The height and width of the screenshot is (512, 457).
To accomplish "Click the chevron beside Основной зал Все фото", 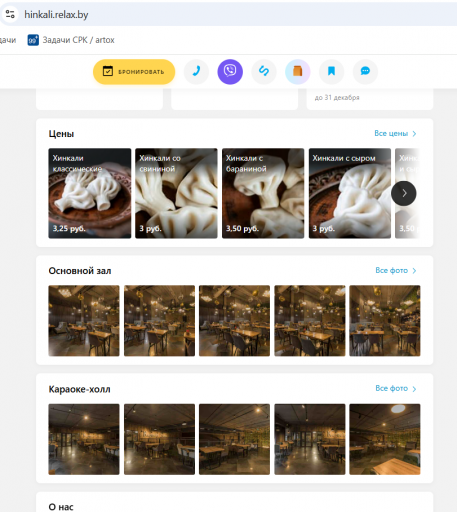I will pyautogui.click(x=414, y=271).
